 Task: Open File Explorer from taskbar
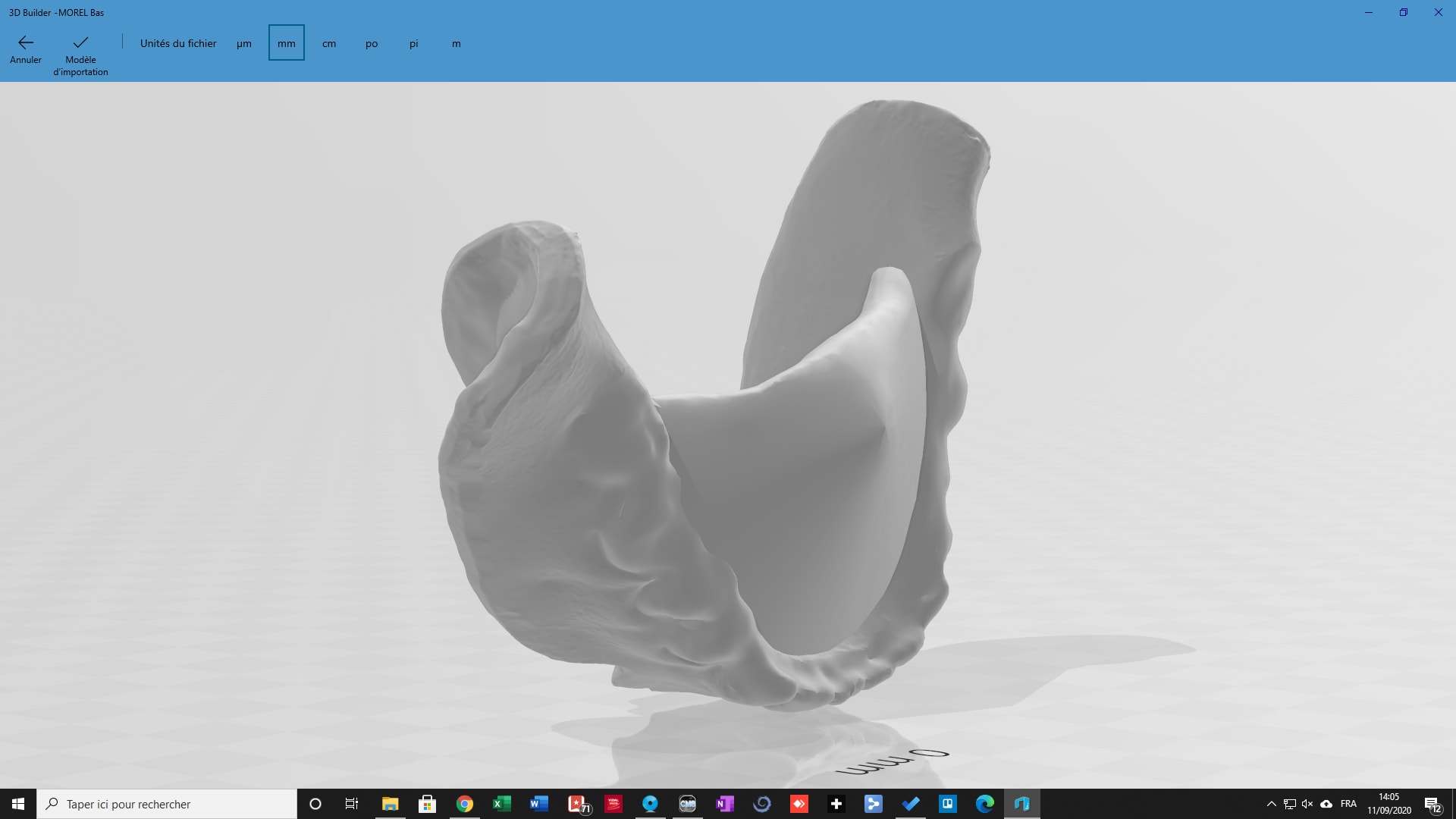tap(390, 804)
